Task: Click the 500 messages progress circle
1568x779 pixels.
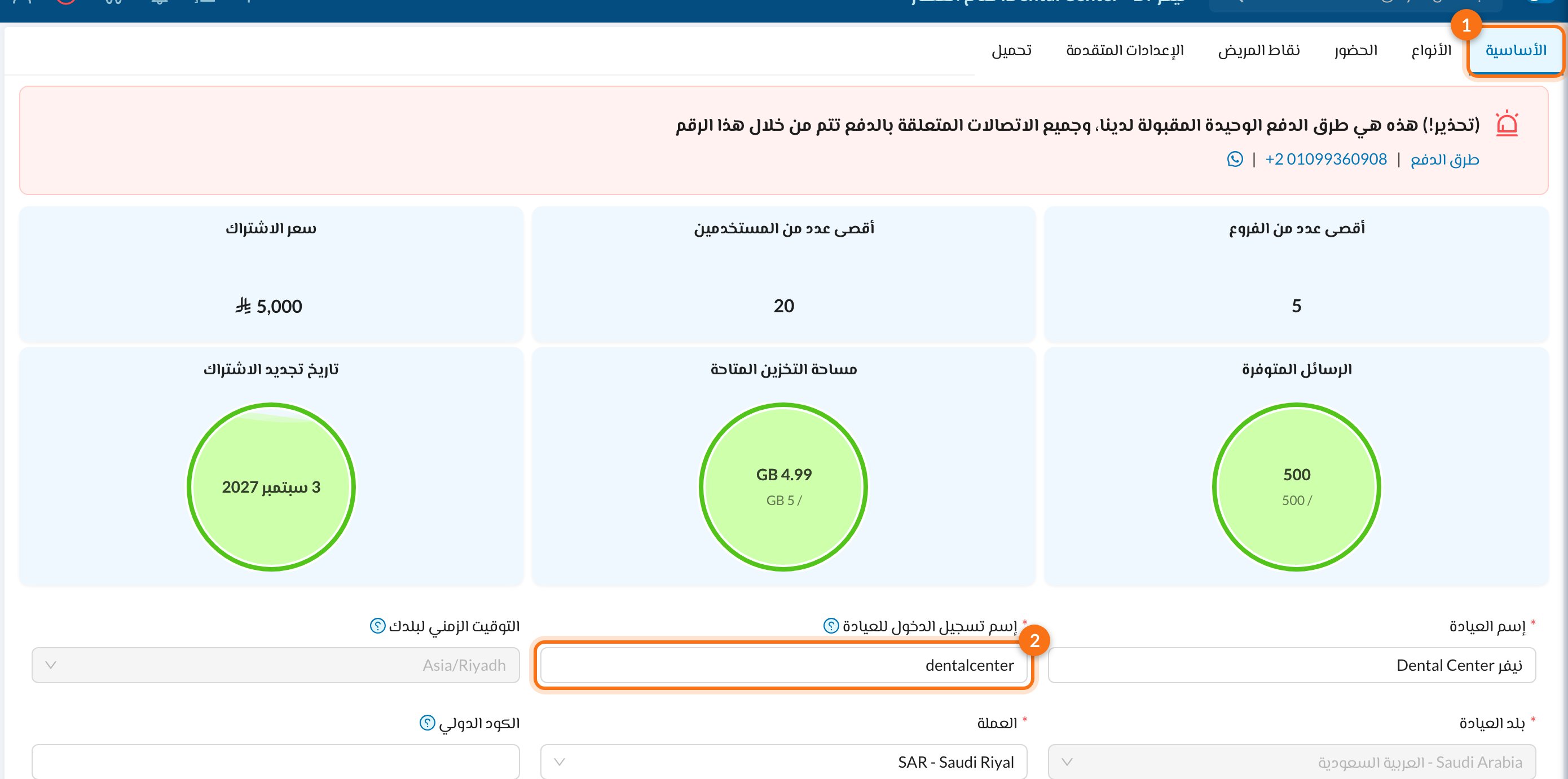Action: pos(1297,486)
